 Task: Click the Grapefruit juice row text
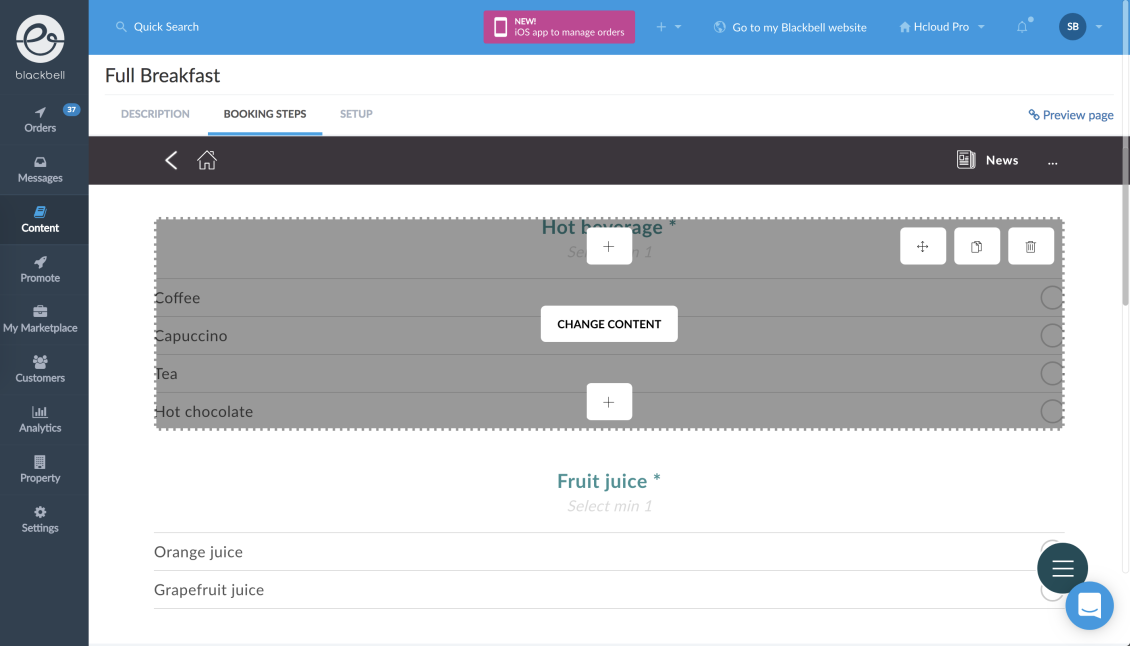point(209,590)
